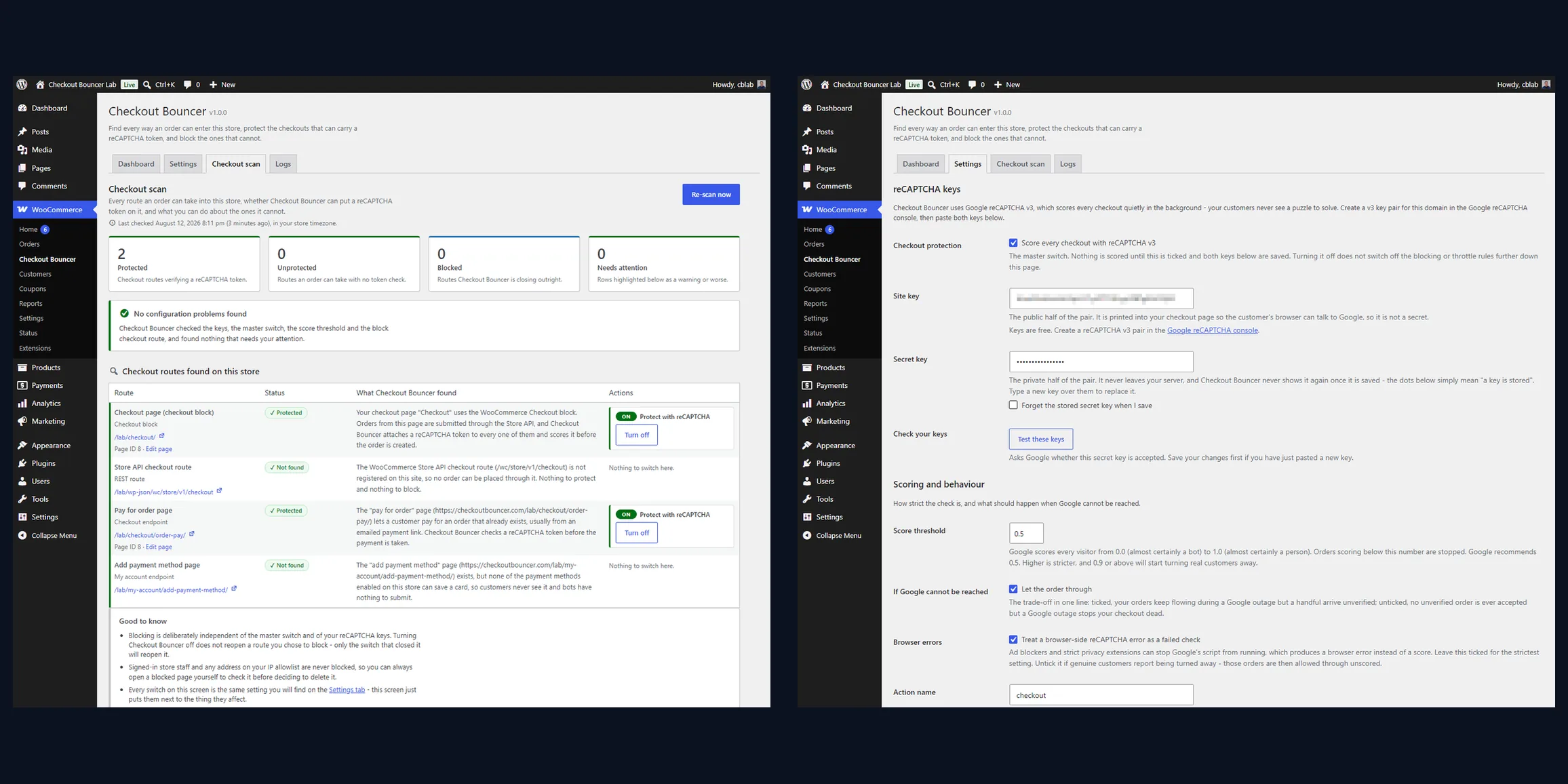Open Extensions submenu item in left sidebar
1568x784 pixels.
[35, 348]
